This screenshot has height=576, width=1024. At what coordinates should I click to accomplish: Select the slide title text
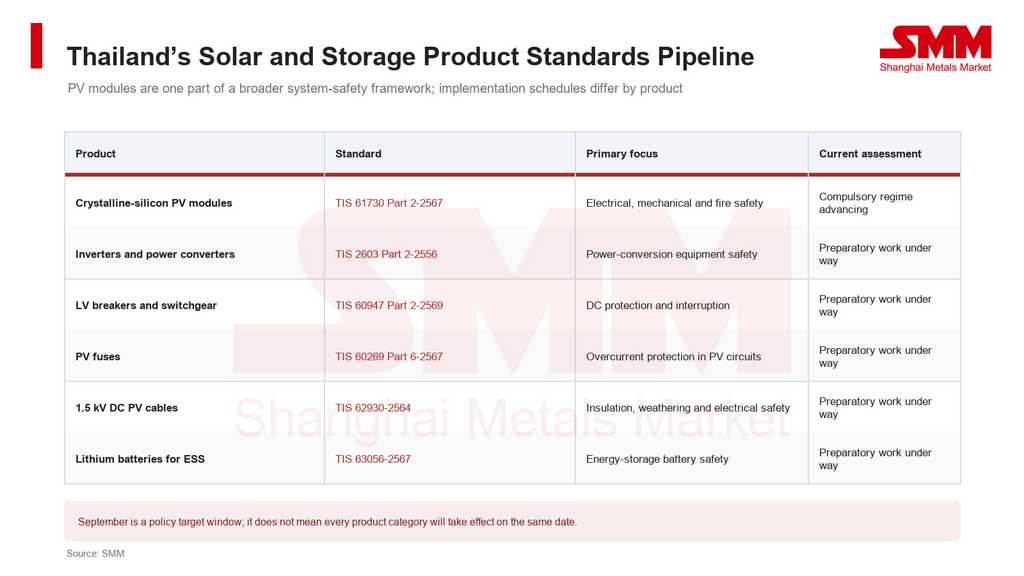pyautogui.click(x=410, y=56)
